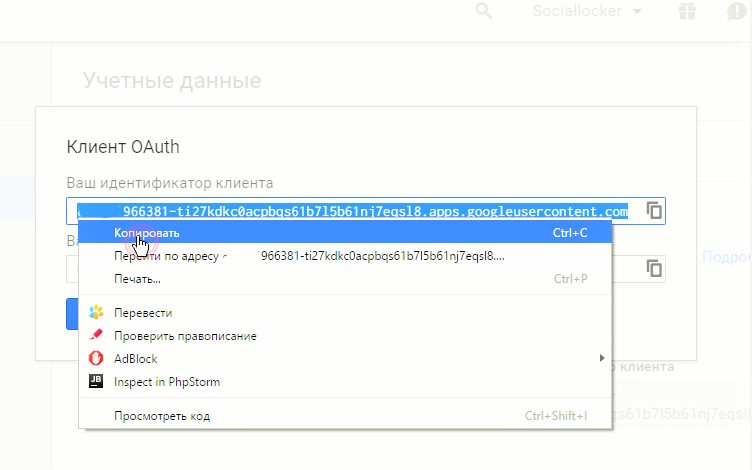Choose Просмотреть код from context menu
Image resolution: width=752 pixels, height=470 pixels.
(162, 415)
